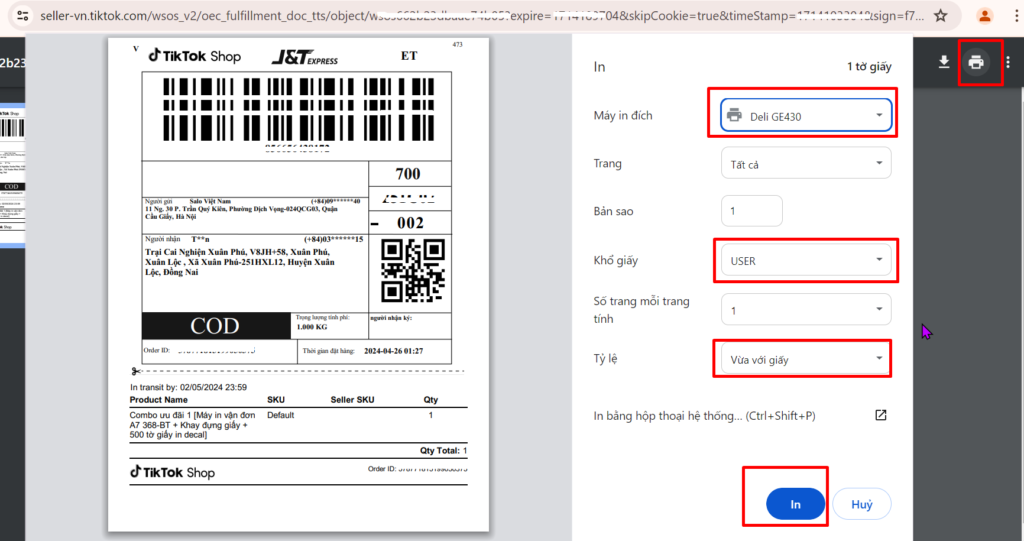Click the download icon in PDF toolbar
Viewport: 1024px width, 541px height.
[x=943, y=63]
